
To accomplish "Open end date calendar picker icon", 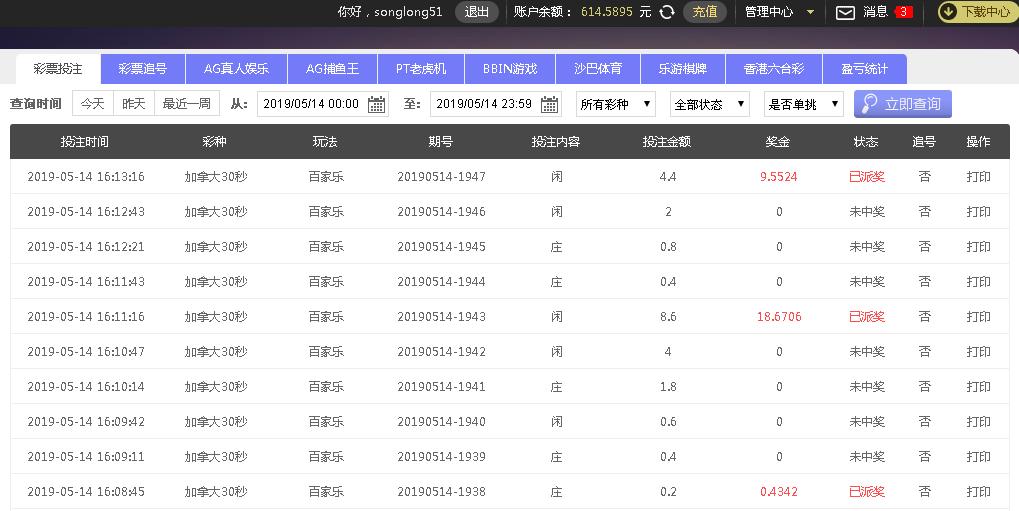I will pyautogui.click(x=550, y=104).
